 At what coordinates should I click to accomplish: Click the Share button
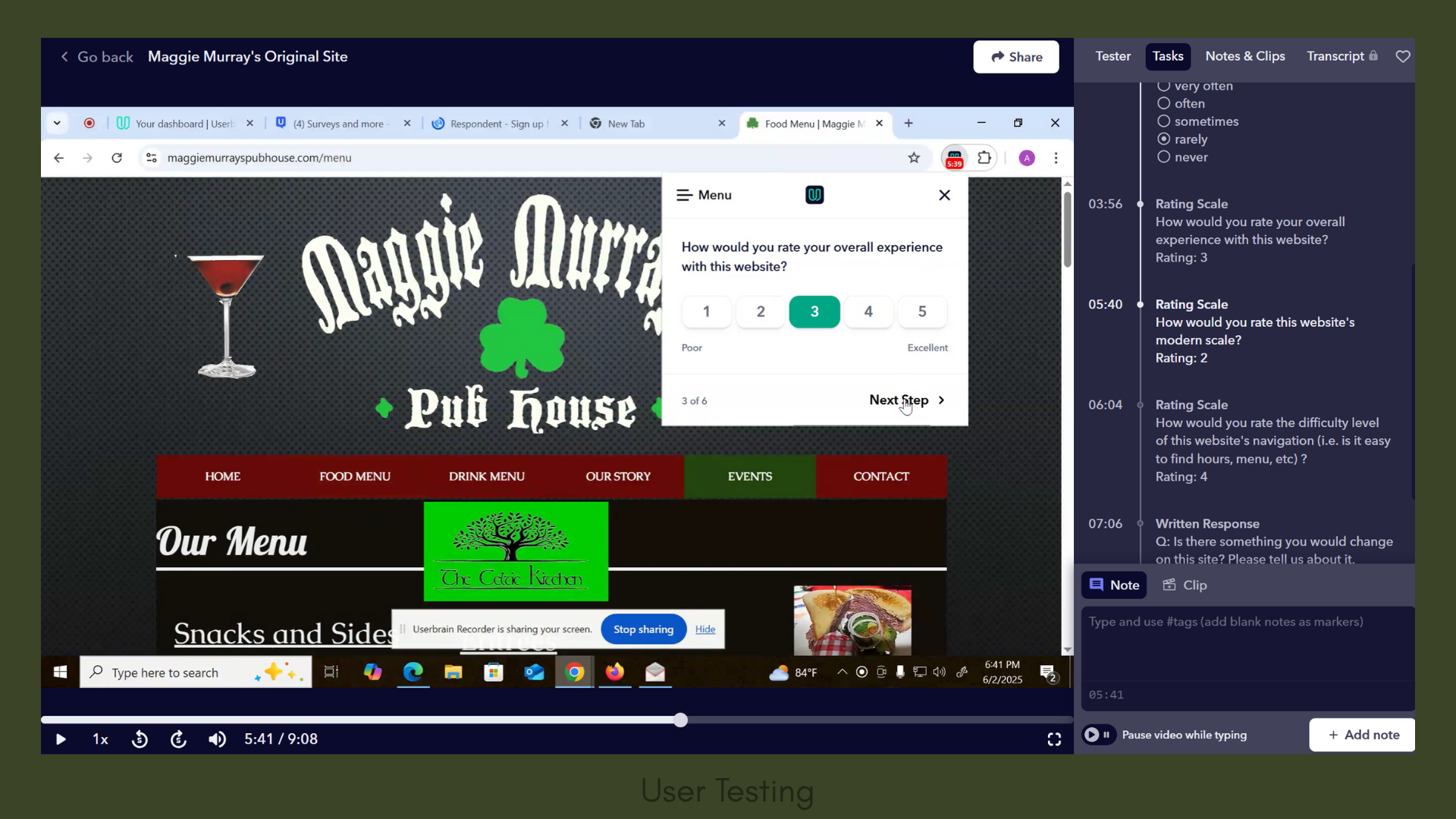click(x=1016, y=57)
